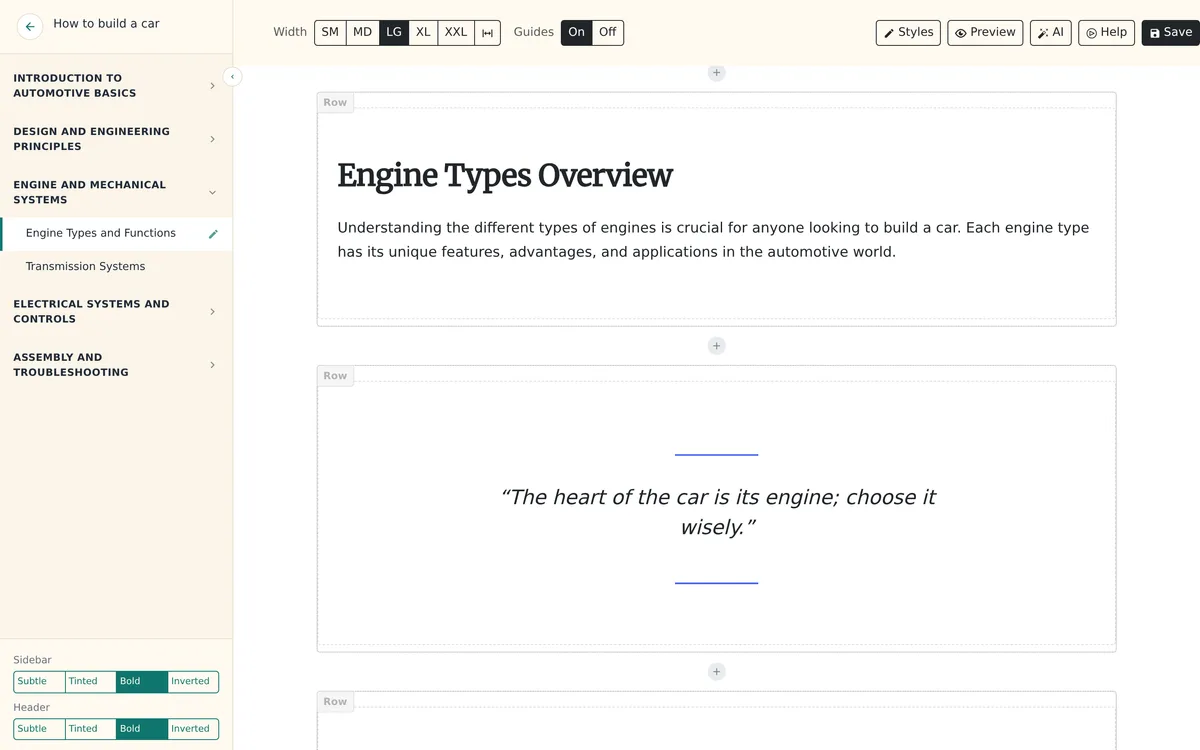The image size is (1200, 750).
Task: Expand Assembly and Troubleshooting section
Action: [x=116, y=365]
